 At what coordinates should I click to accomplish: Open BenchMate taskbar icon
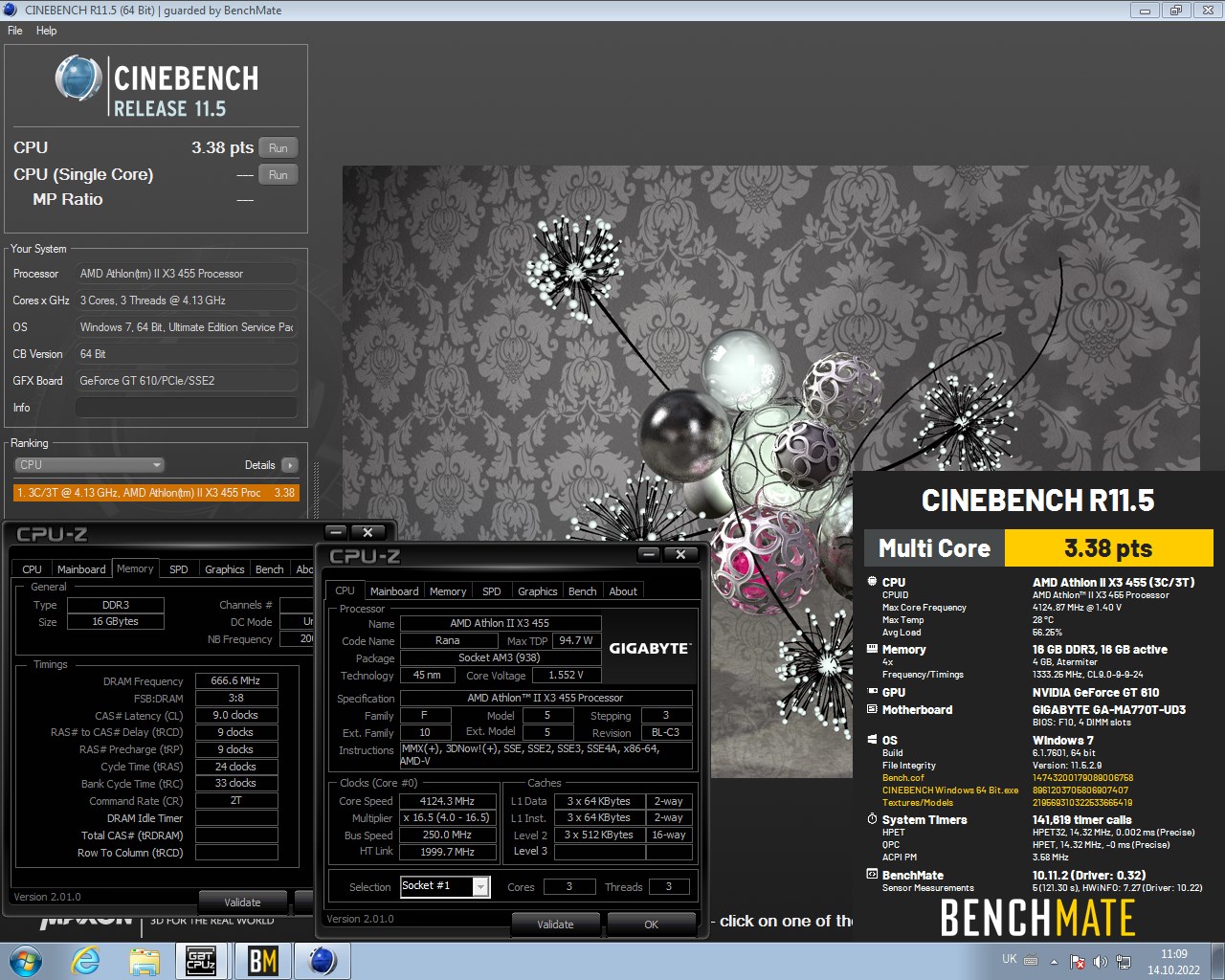(262, 961)
